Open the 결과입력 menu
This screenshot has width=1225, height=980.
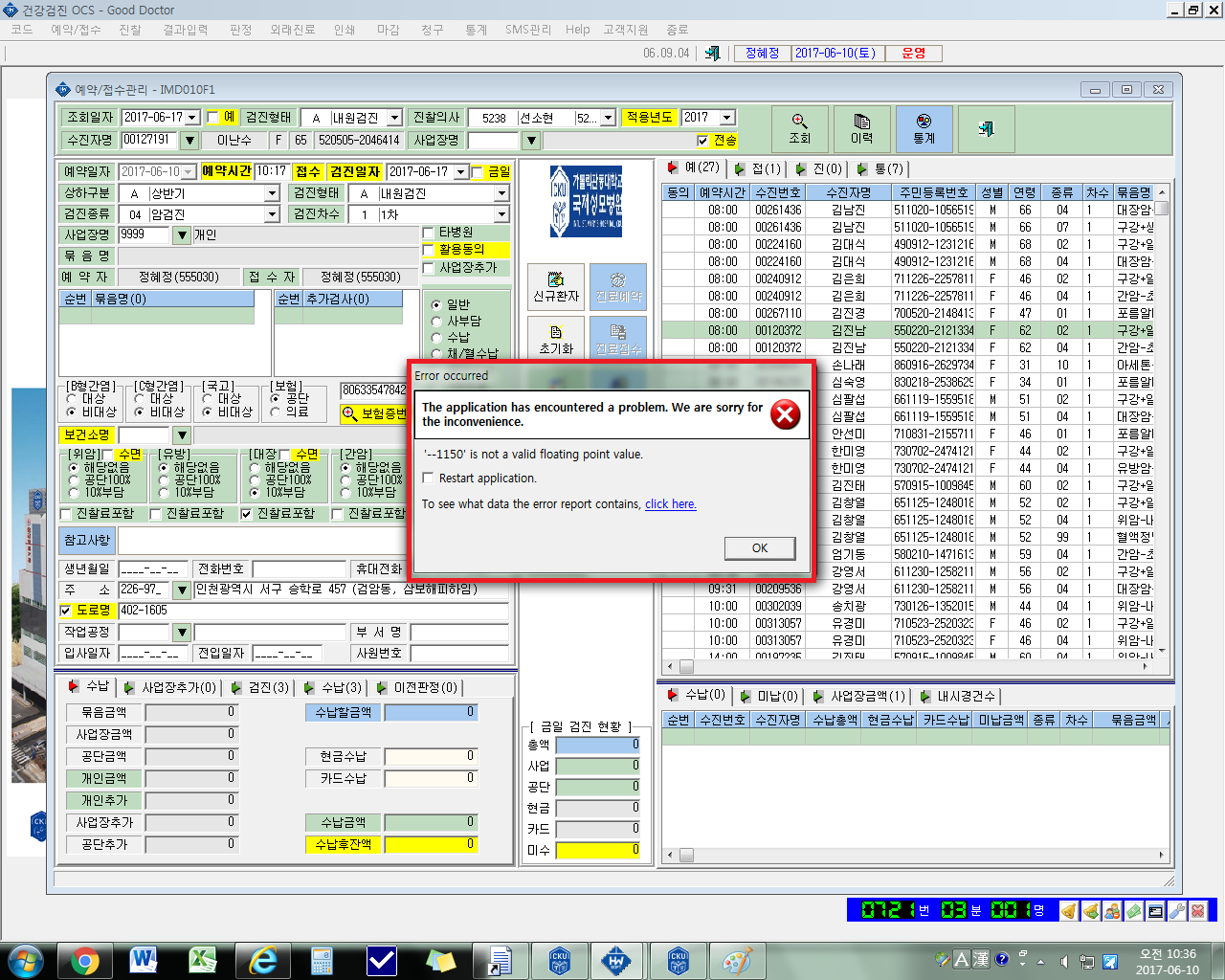point(186,30)
